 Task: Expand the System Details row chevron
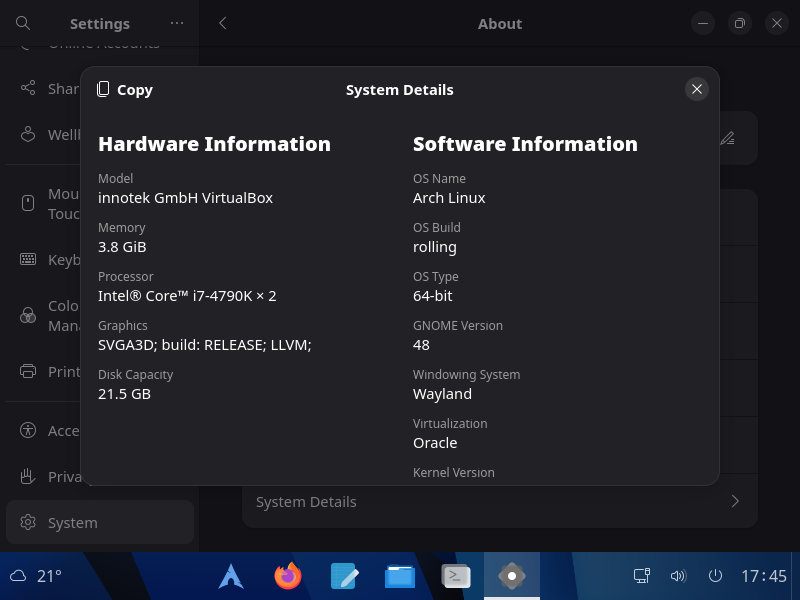(735, 502)
